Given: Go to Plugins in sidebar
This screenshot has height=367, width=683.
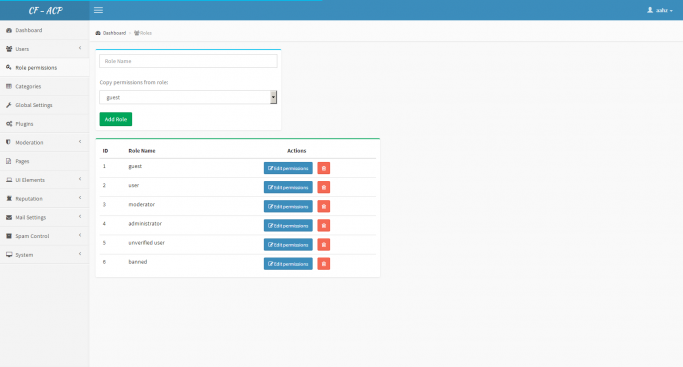Looking at the screenshot, I should click(44, 124).
